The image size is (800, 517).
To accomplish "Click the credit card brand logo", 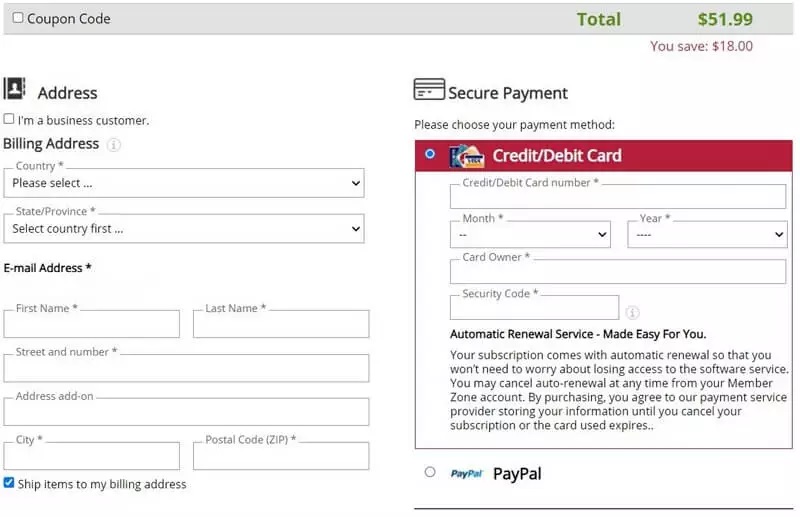I will click(x=466, y=156).
